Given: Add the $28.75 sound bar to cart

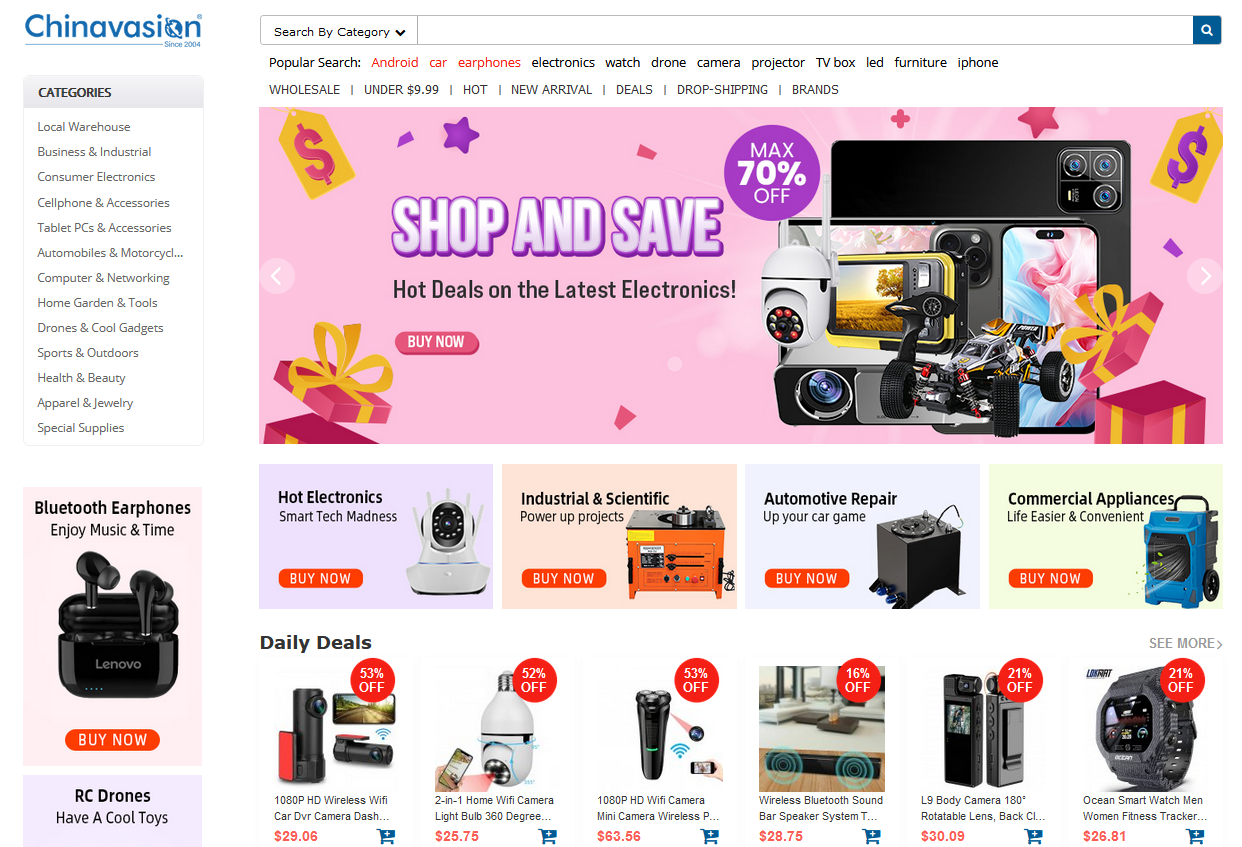Looking at the screenshot, I should [872, 836].
